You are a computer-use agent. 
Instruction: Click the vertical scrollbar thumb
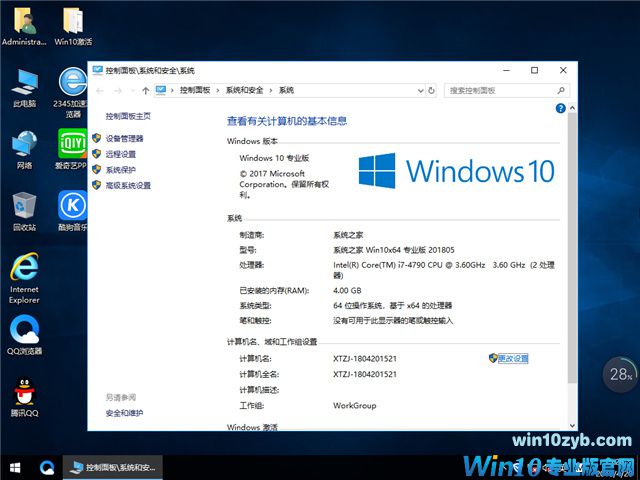(x=572, y=248)
